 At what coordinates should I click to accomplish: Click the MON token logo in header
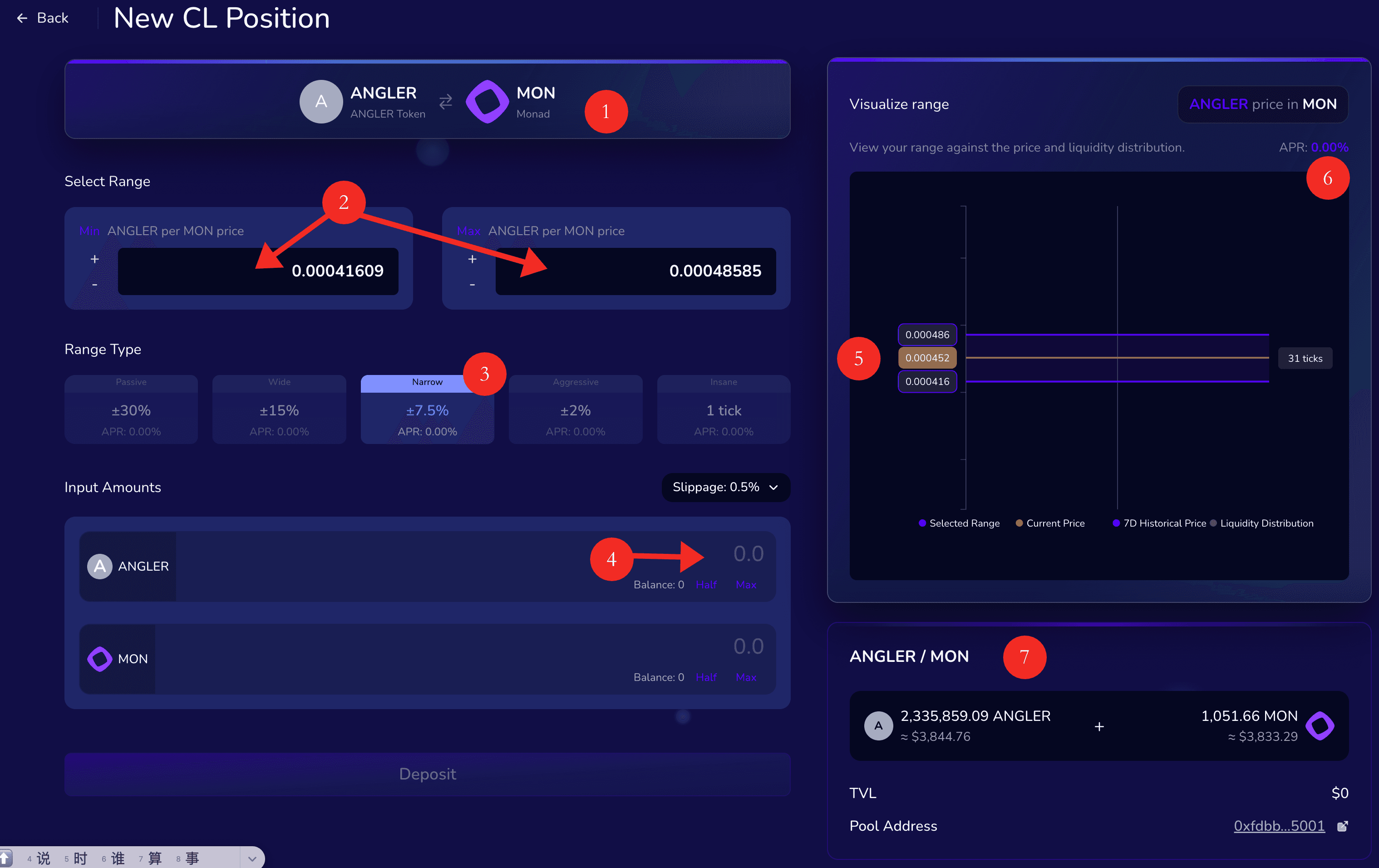click(x=487, y=101)
